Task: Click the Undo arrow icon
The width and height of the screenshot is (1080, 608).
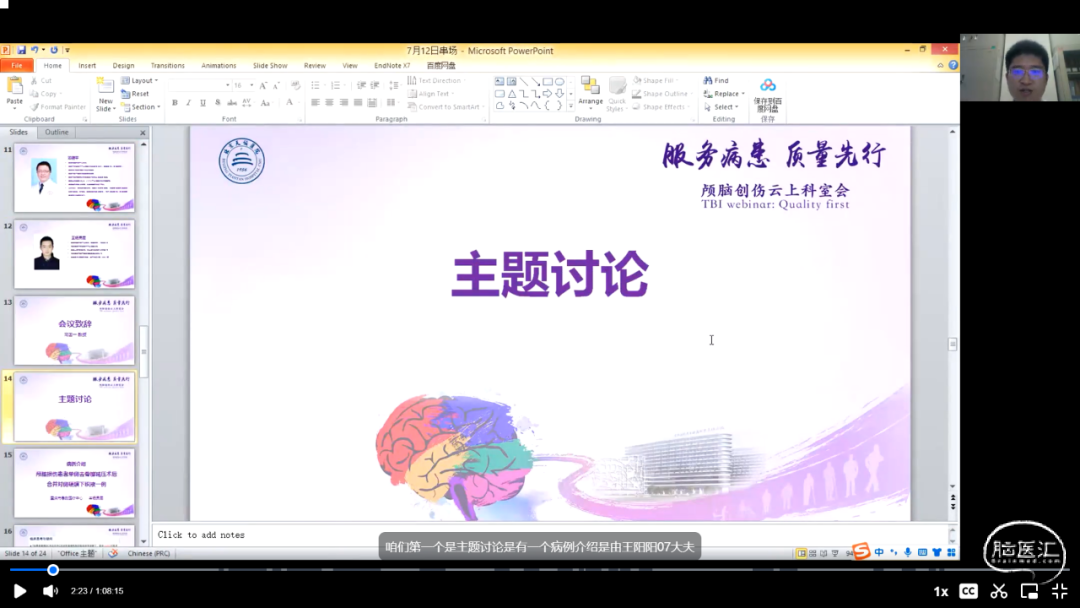Action: (34, 50)
